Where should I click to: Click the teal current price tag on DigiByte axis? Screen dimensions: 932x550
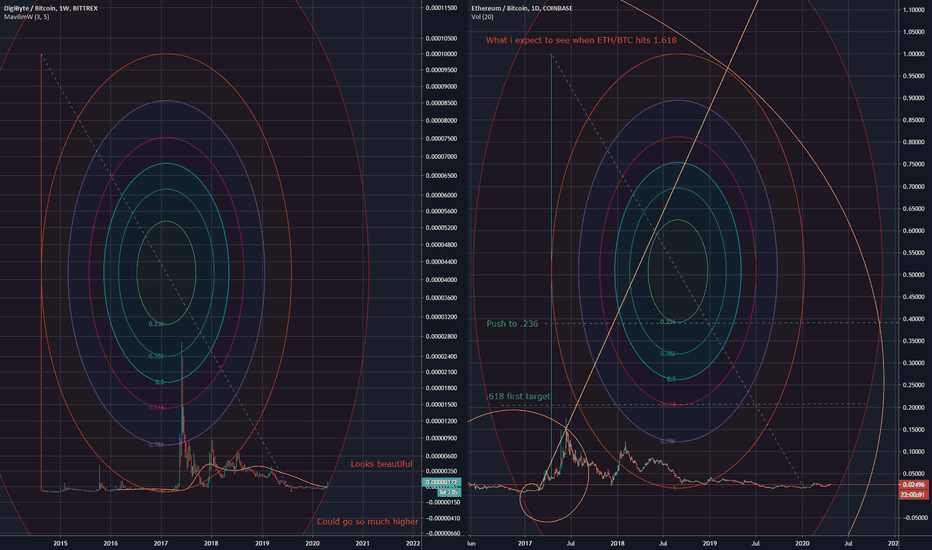440,482
